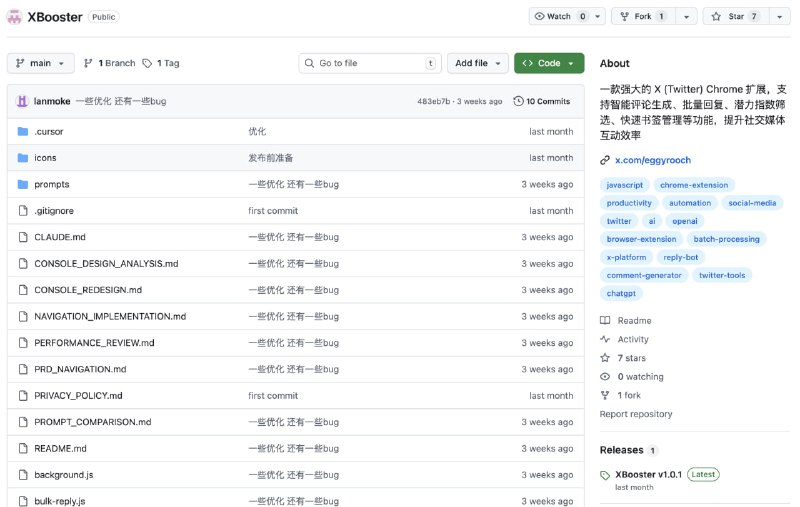The height and width of the screenshot is (507, 800).
Task: Open CONSOLE_REDESIGN.md file
Action: tap(88, 290)
